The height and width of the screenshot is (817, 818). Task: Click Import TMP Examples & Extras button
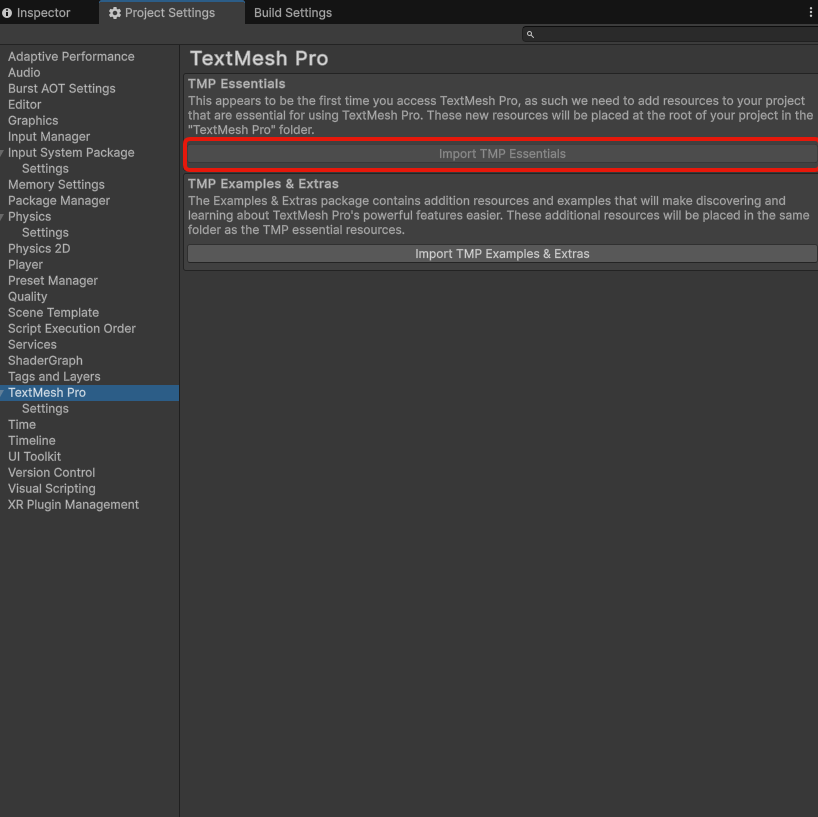[502, 254]
